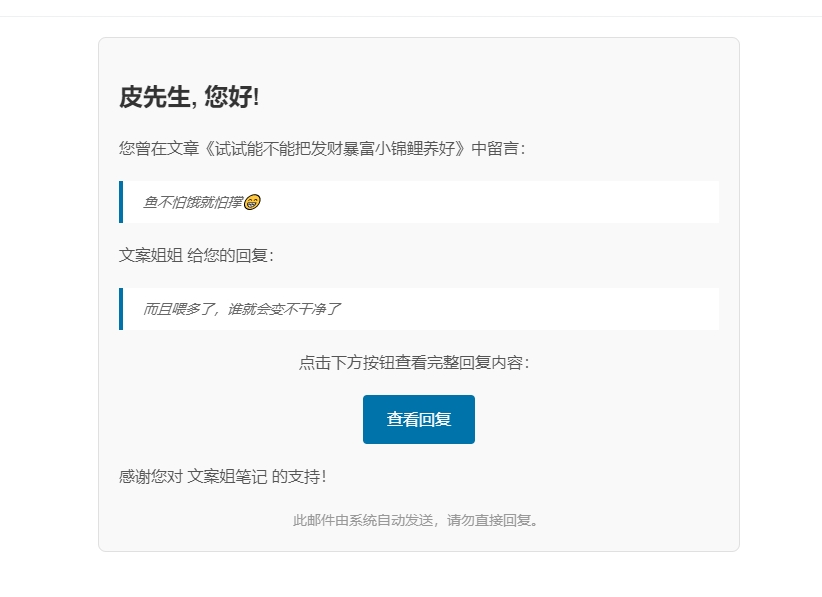Click the 查看回复 button
The width and height of the screenshot is (822, 597).
click(418, 419)
